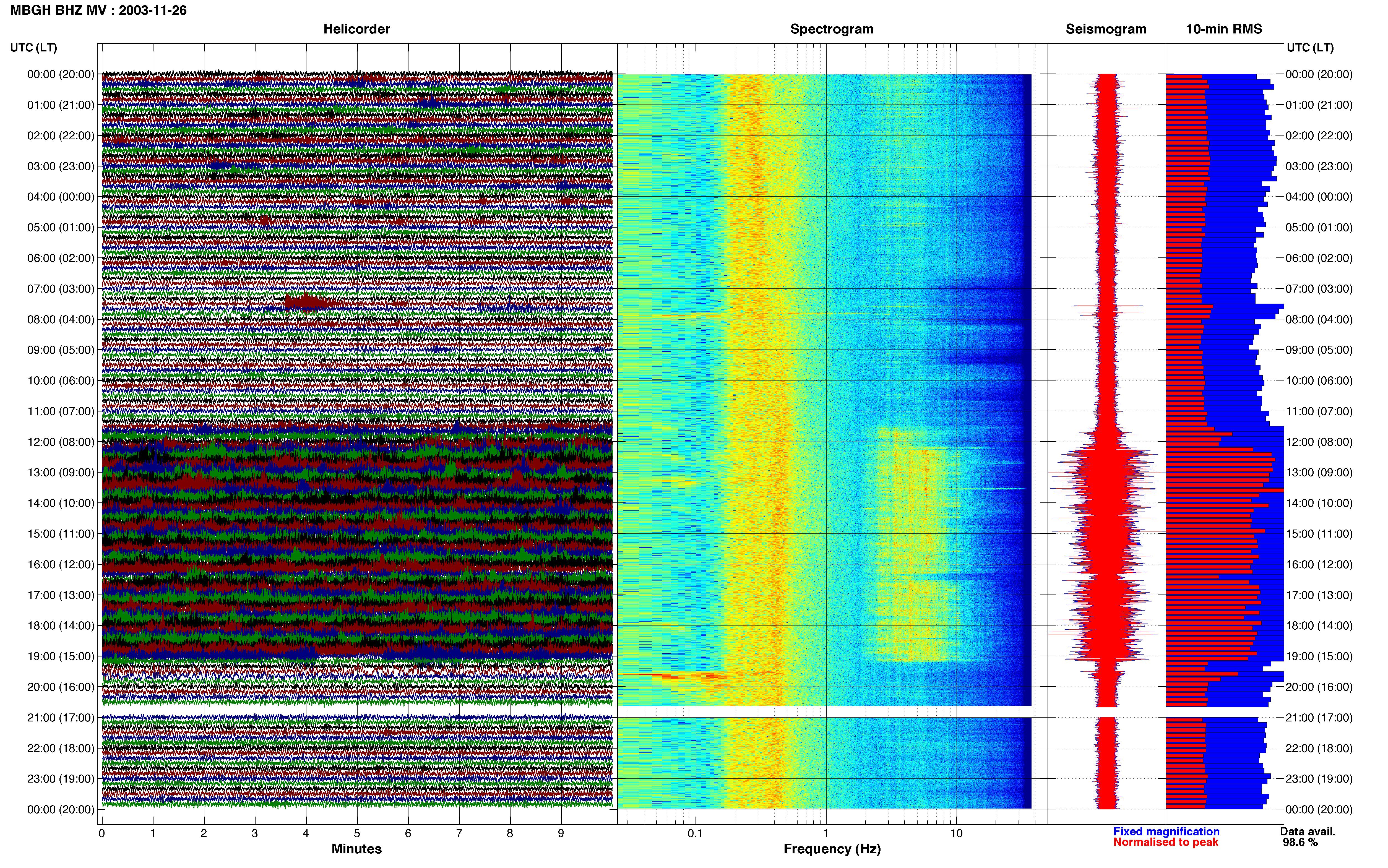Click left time label '15:00 (11:00)'
This screenshot has width=1388, height=868.
point(61,534)
